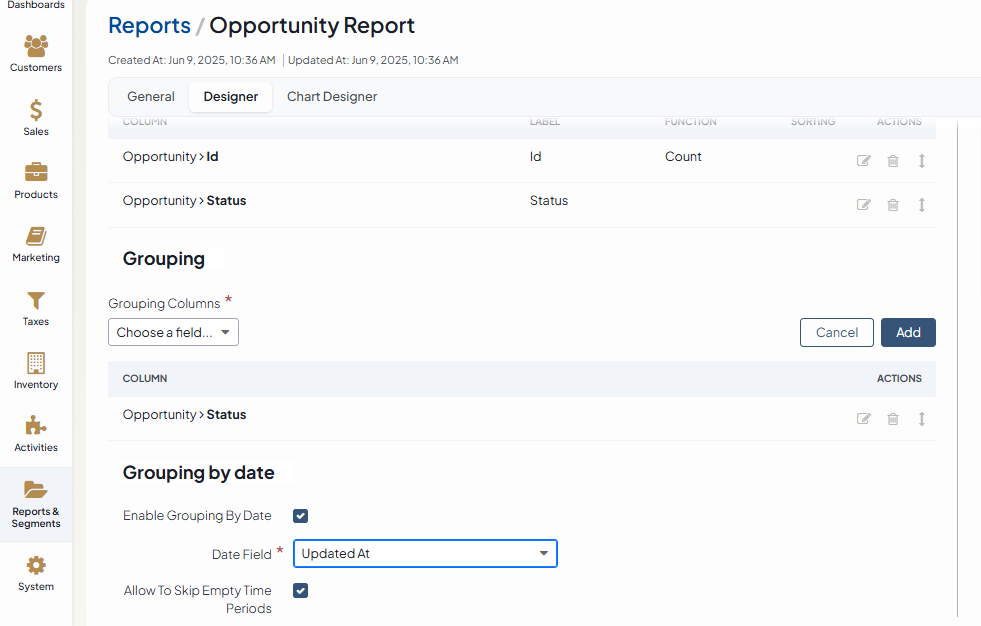981x626 pixels.
Task: Follow the Reports breadcrumb link
Action: point(149,26)
